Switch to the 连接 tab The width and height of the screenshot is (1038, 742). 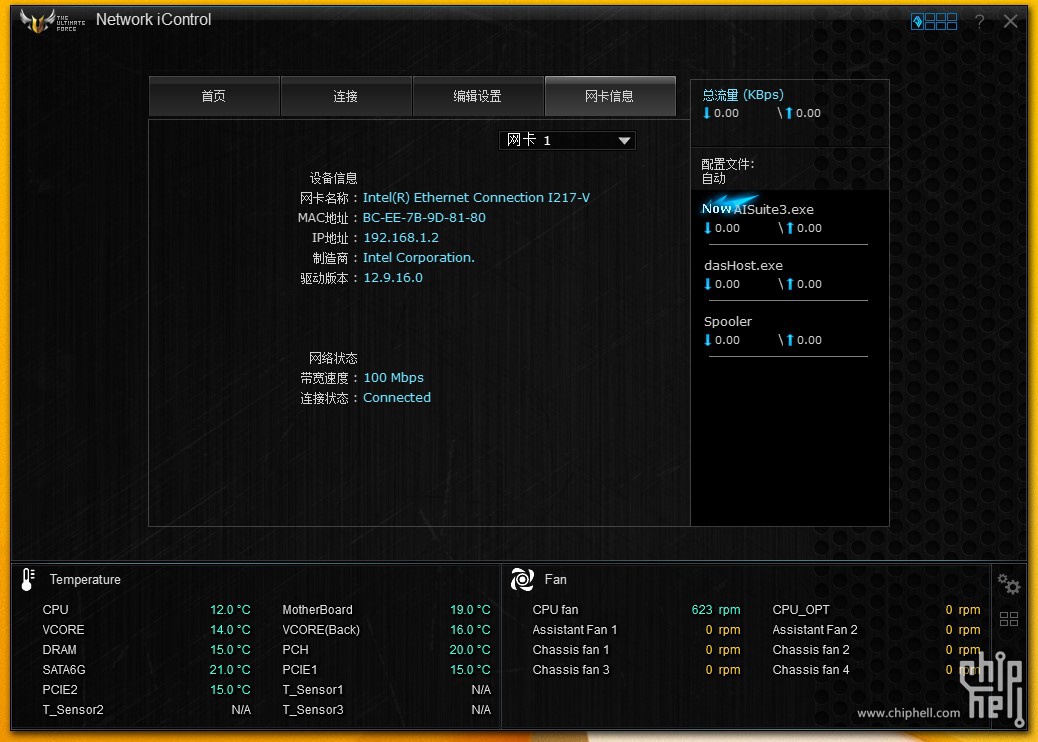pyautogui.click(x=346, y=97)
